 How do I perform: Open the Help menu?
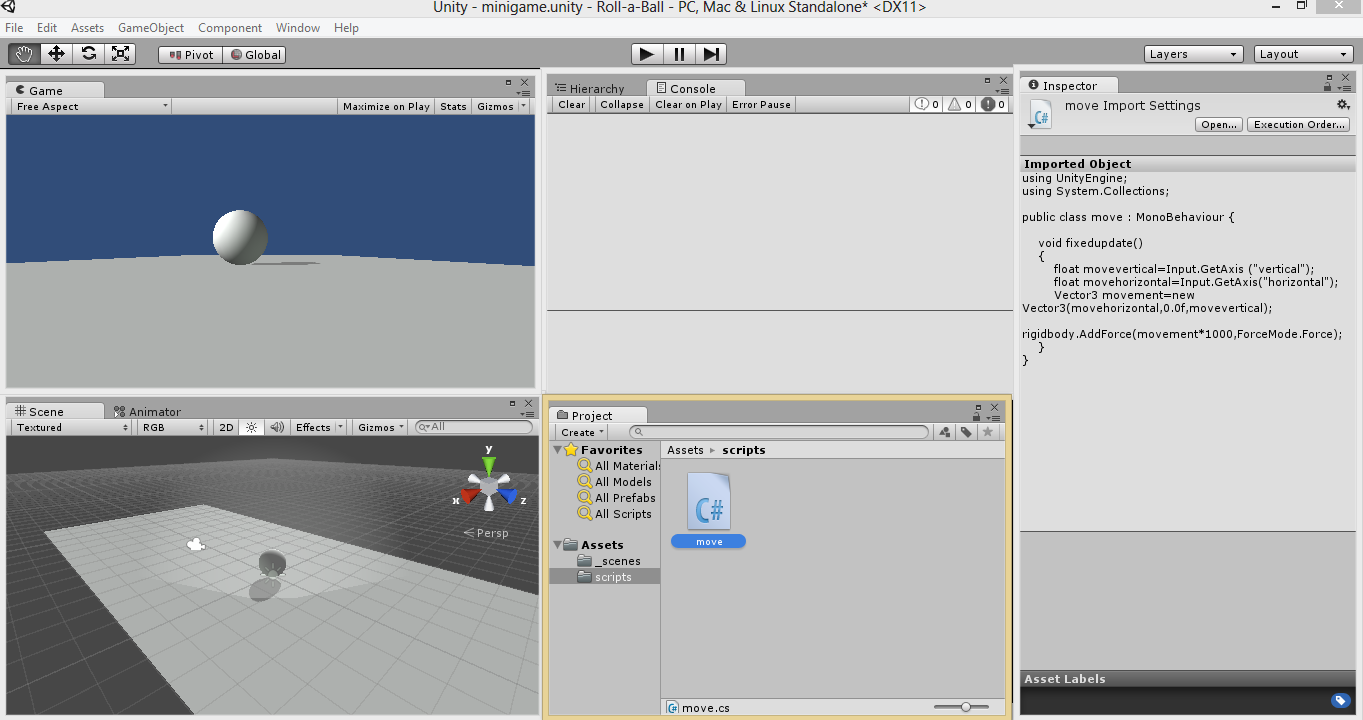(x=346, y=28)
